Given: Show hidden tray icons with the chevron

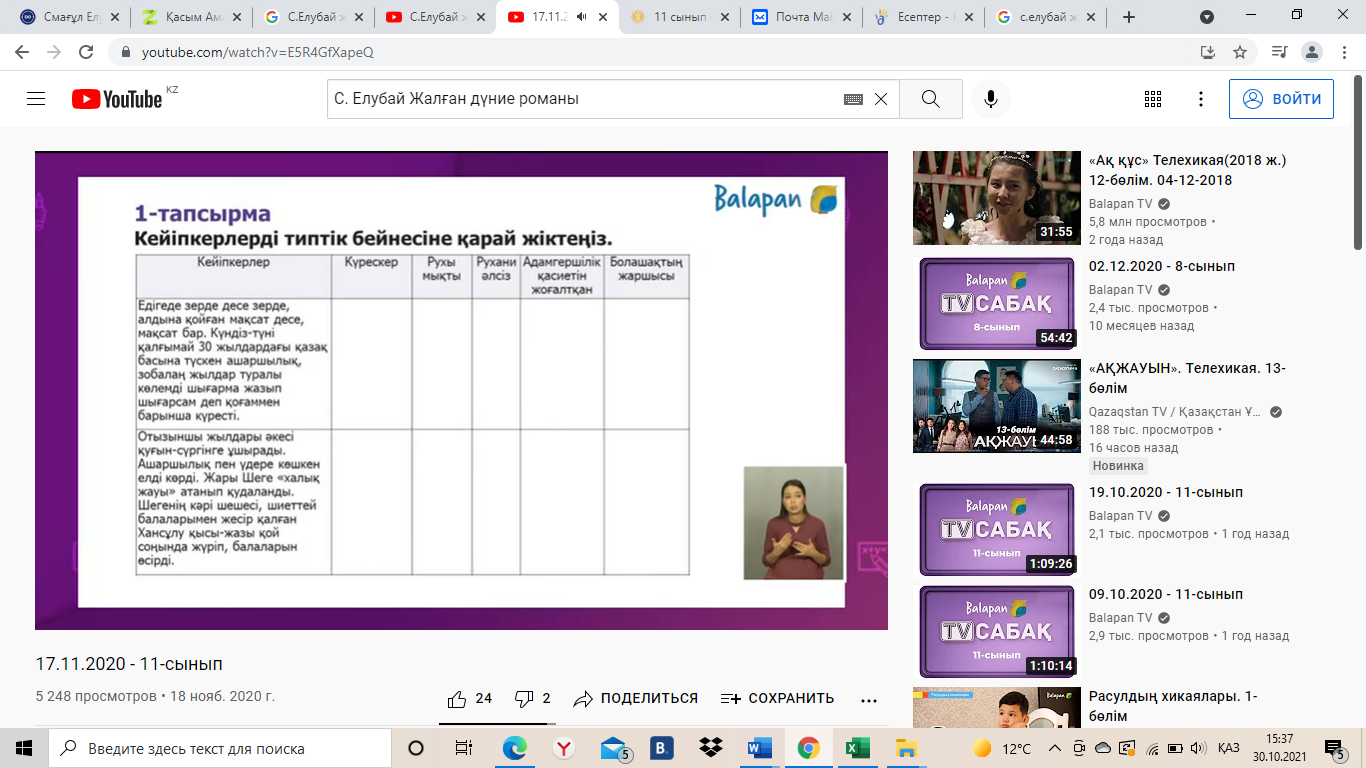Looking at the screenshot, I should (x=1054, y=749).
